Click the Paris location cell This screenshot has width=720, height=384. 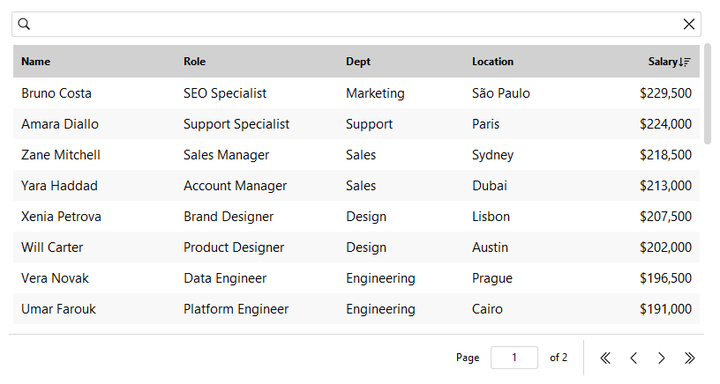[486, 124]
